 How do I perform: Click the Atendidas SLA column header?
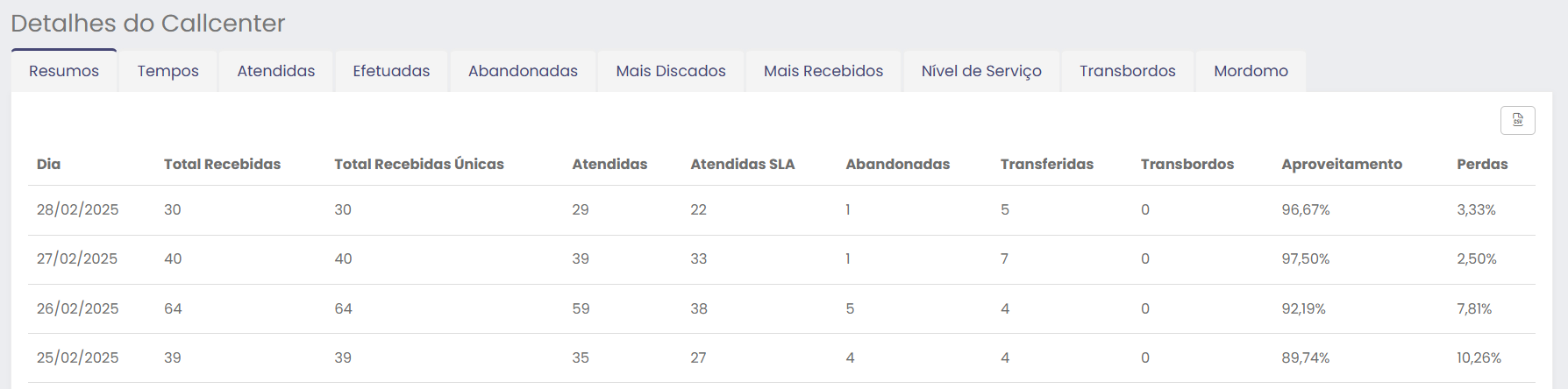click(x=743, y=164)
